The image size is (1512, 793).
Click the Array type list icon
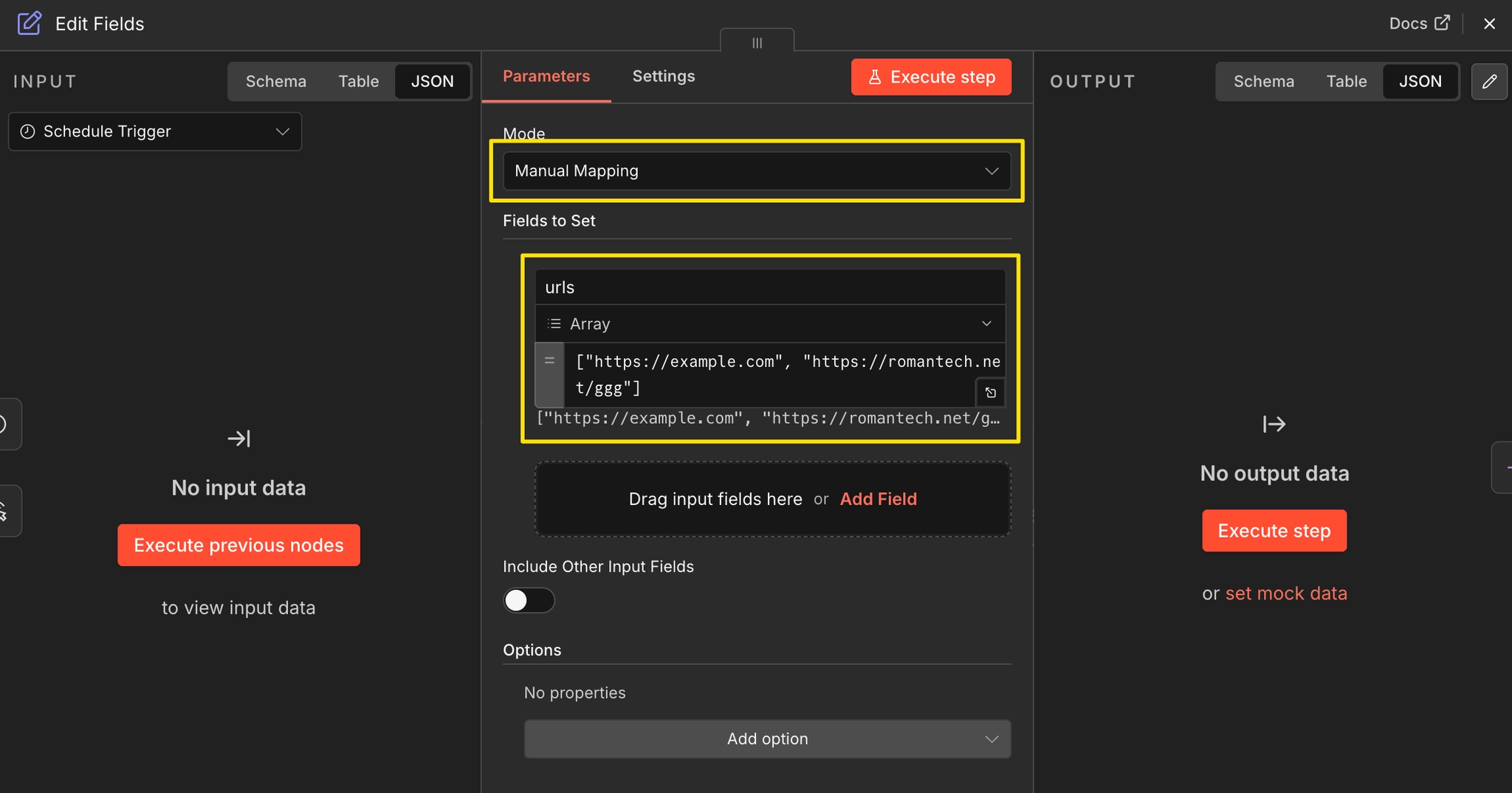point(554,323)
